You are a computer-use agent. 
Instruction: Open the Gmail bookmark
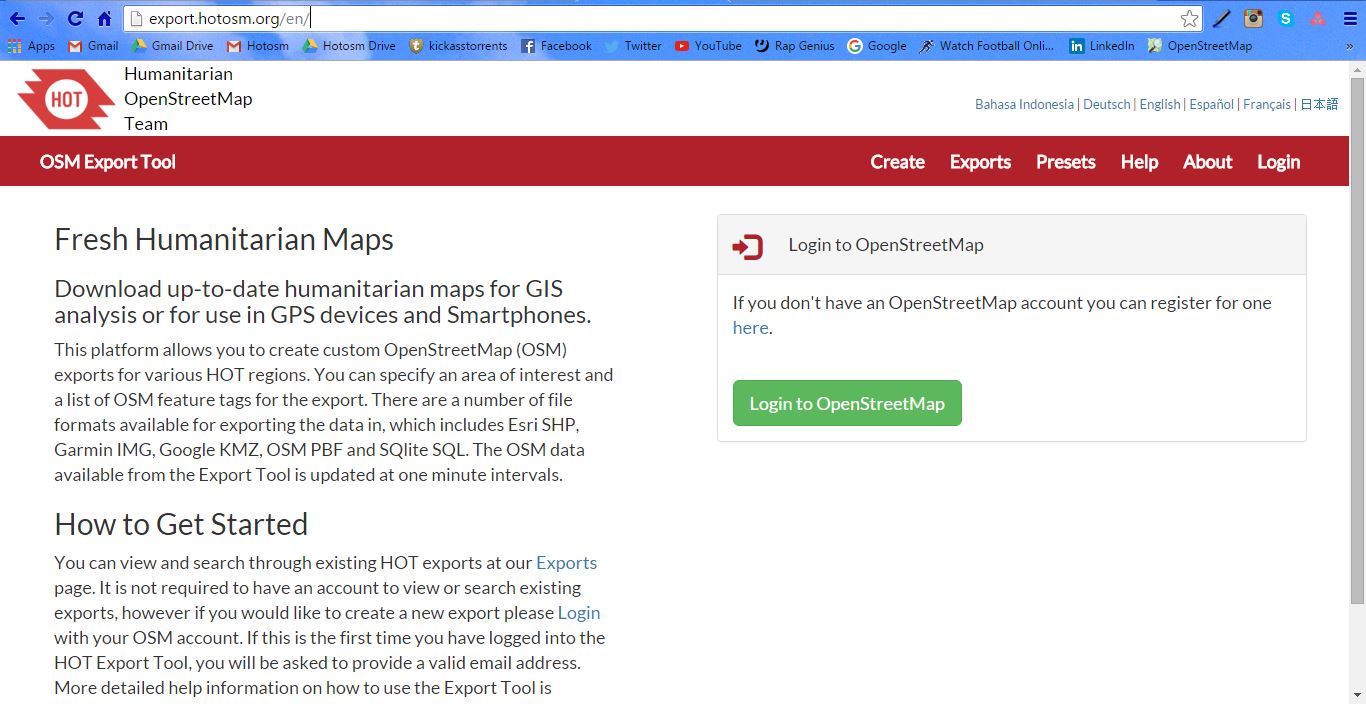[x=93, y=46]
